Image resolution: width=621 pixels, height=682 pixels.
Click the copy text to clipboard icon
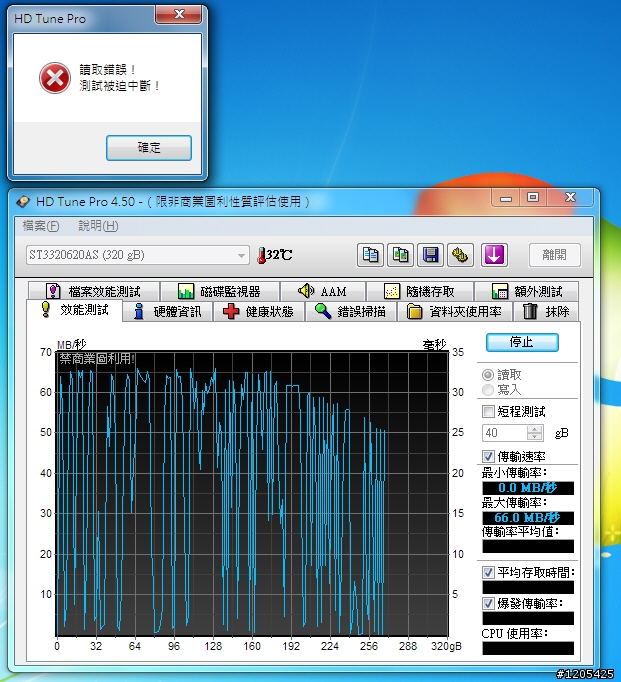point(370,255)
